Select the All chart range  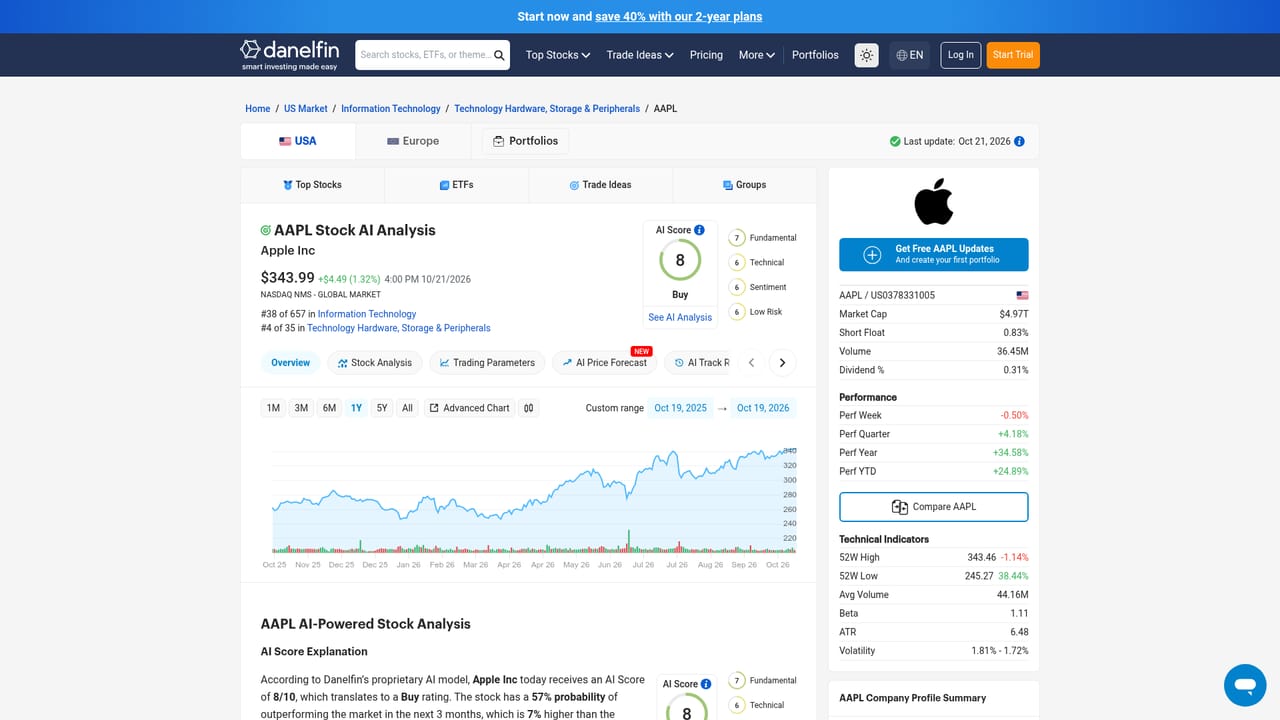tap(407, 408)
